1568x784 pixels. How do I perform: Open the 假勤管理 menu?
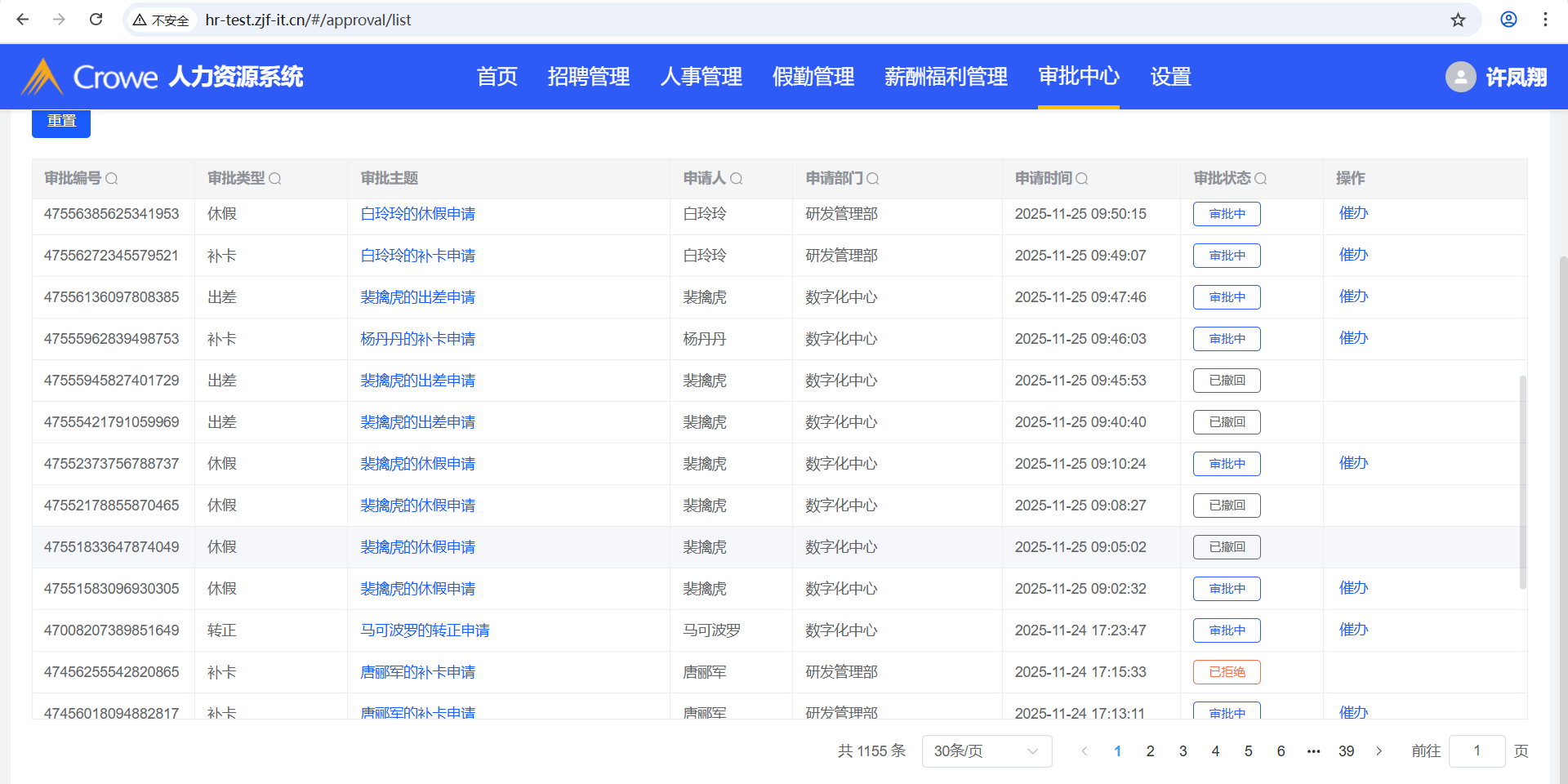pyautogui.click(x=813, y=77)
